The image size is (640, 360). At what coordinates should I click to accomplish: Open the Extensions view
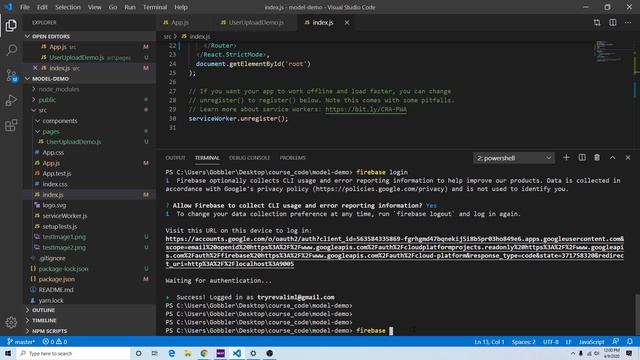pyautogui.click(x=11, y=125)
